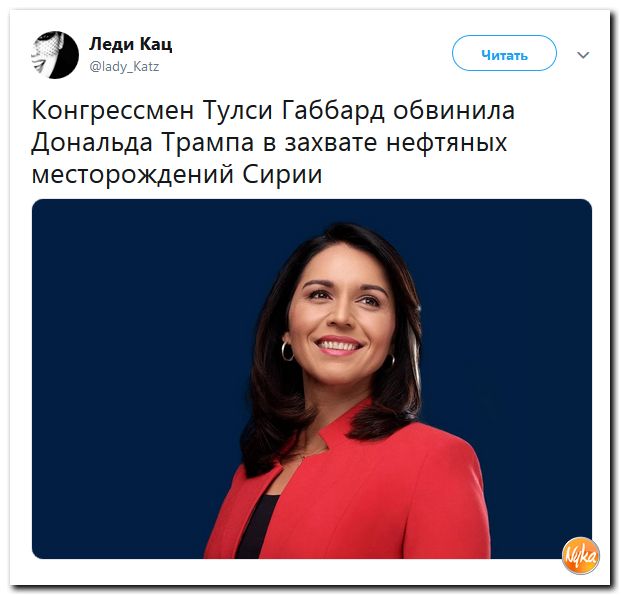Expand the tweet options chevron
Image resolution: width=621 pixels, height=596 pixels.
tap(583, 55)
